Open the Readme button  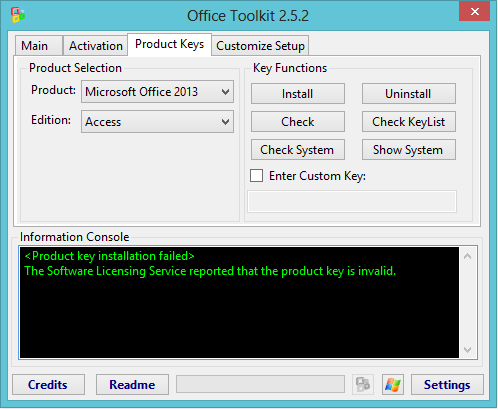132,384
